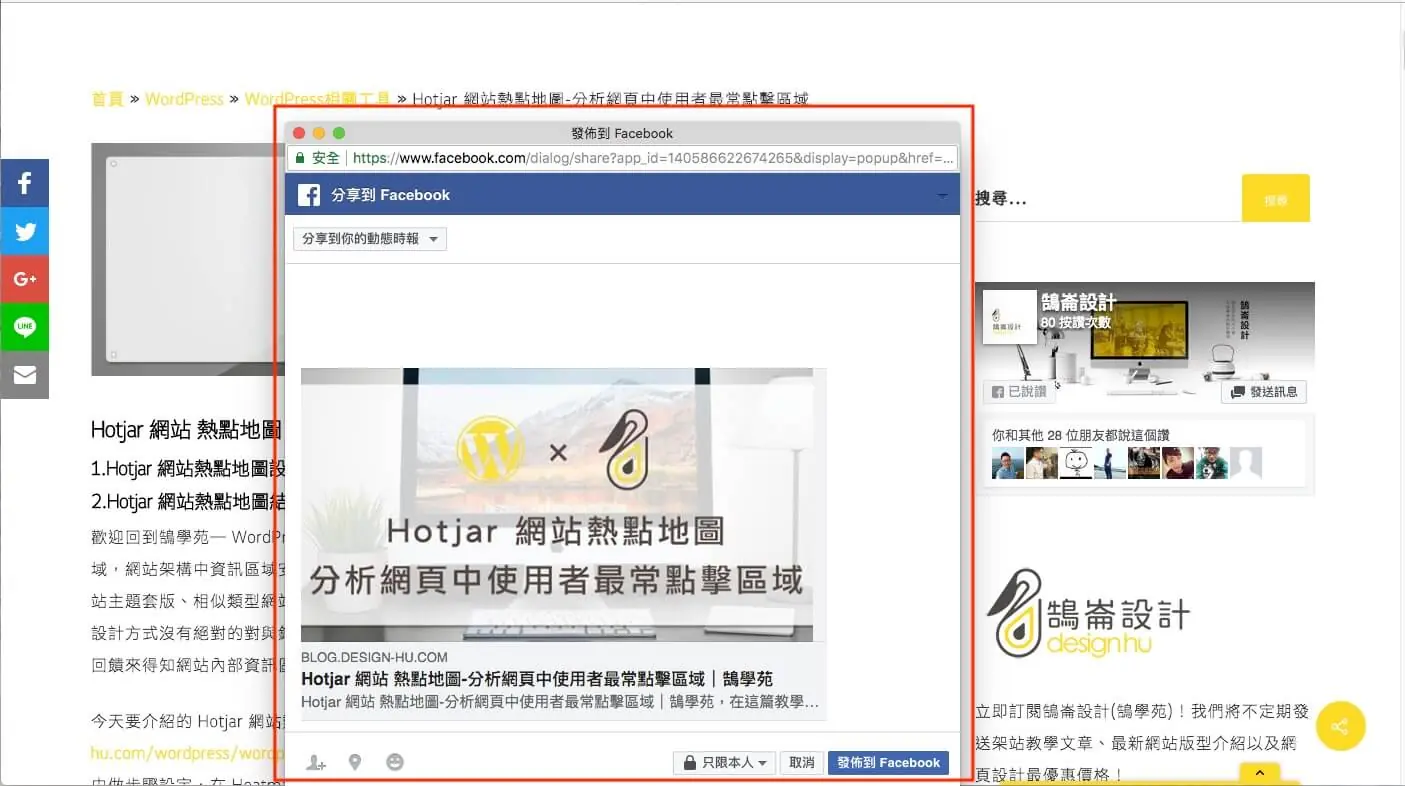Add a location using the pin icon
The width and height of the screenshot is (1405, 786).
coord(355,763)
